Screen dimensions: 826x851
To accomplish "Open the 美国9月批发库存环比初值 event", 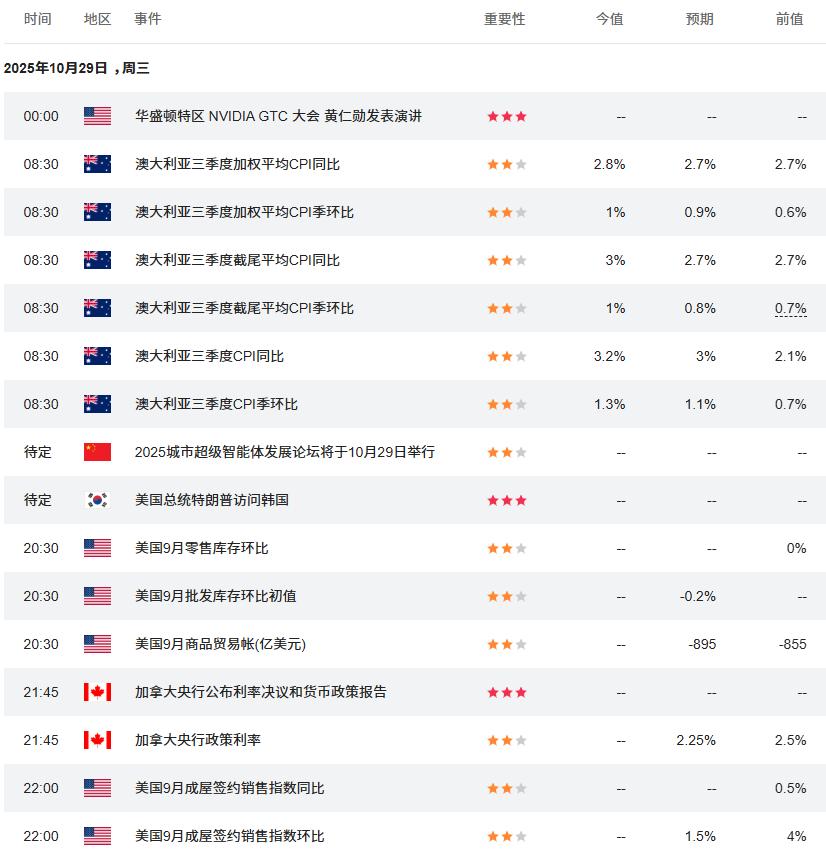I will [x=215, y=596].
